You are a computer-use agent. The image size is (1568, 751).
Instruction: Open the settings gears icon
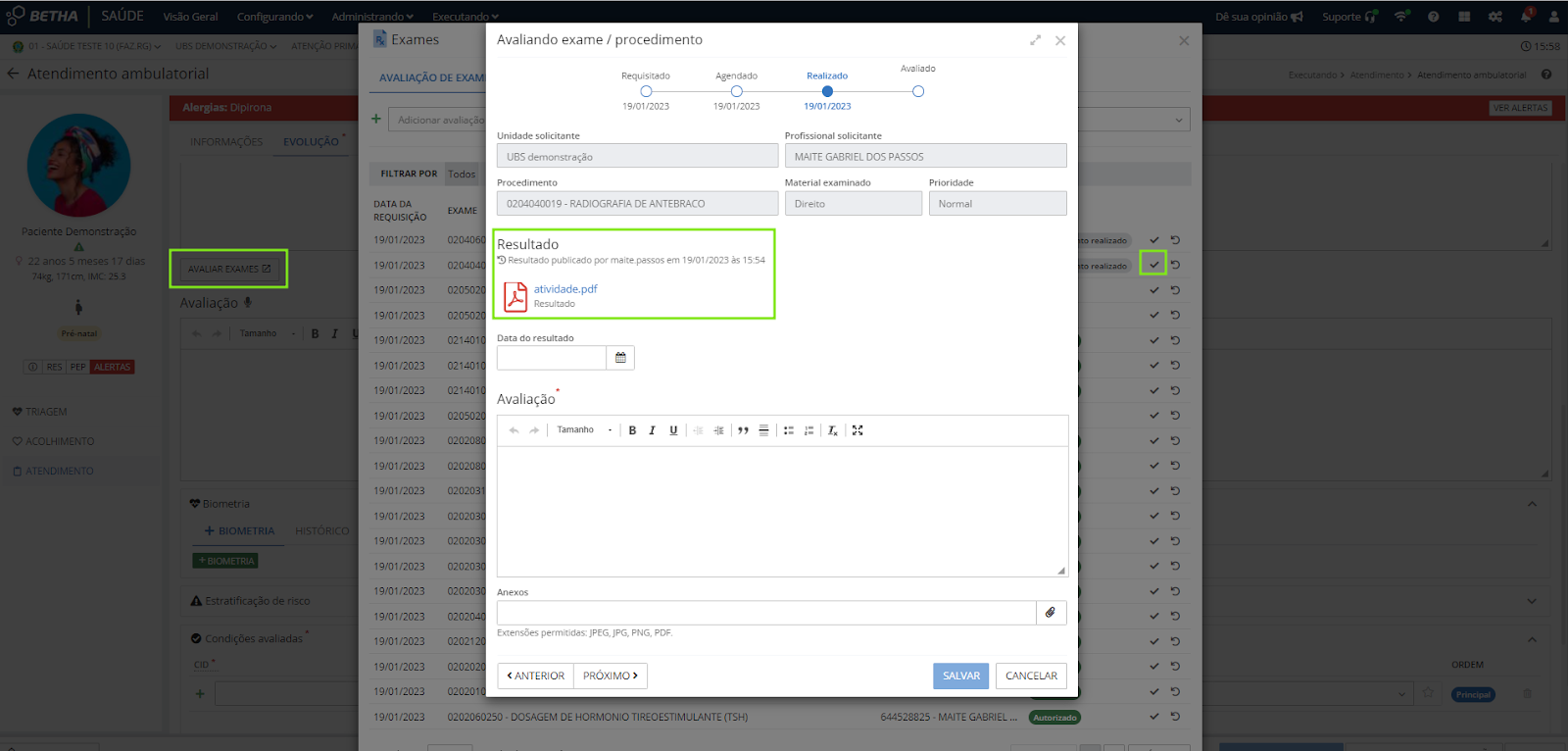[1494, 17]
